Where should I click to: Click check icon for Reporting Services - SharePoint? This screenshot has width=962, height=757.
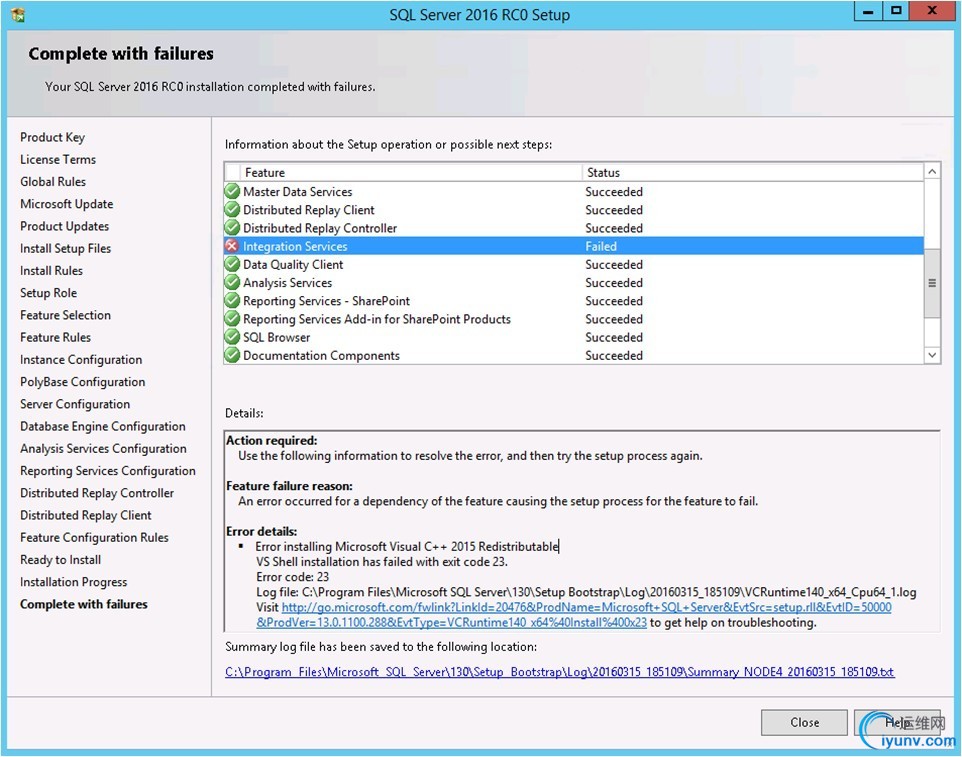coord(232,301)
